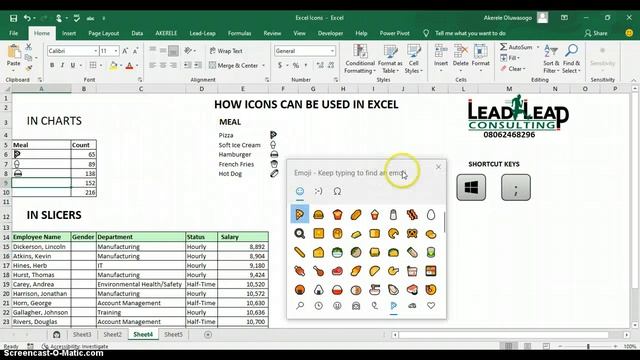The width and height of the screenshot is (640, 360).
Task: Choose the hamburger emoji in picker
Action: click(x=318, y=214)
